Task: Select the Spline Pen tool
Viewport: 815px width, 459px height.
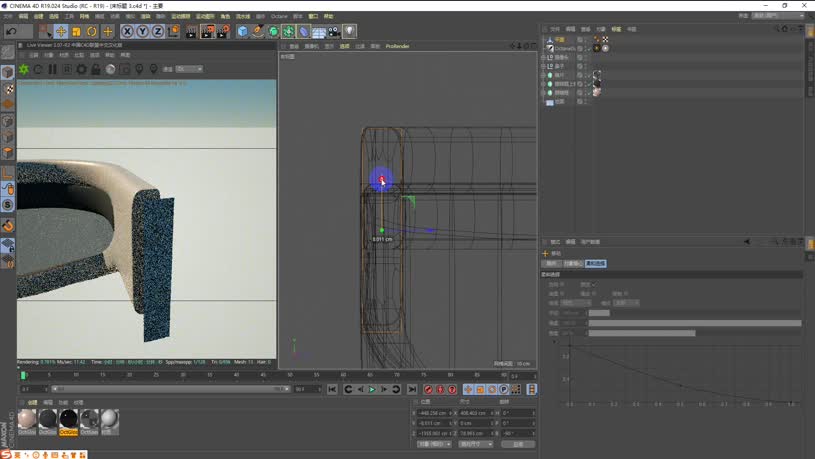Action: tap(258, 31)
